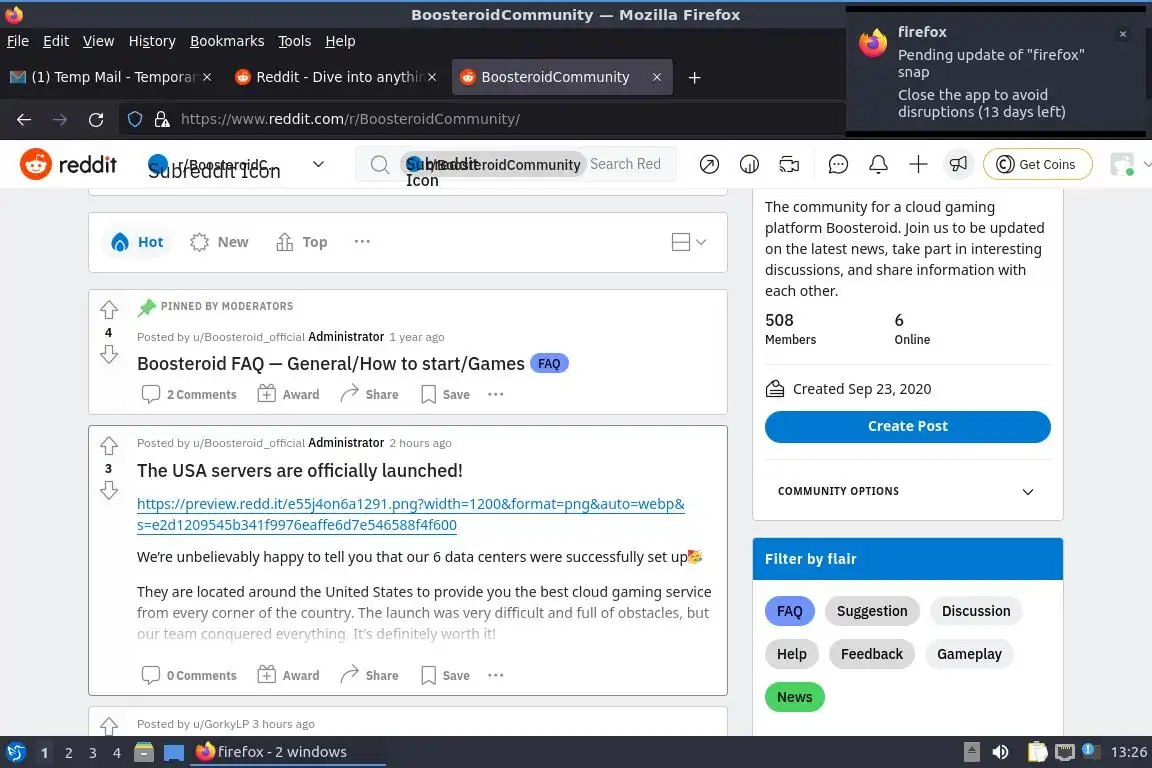Filter by Help flair
Viewport: 1152px width, 768px height.
791,654
